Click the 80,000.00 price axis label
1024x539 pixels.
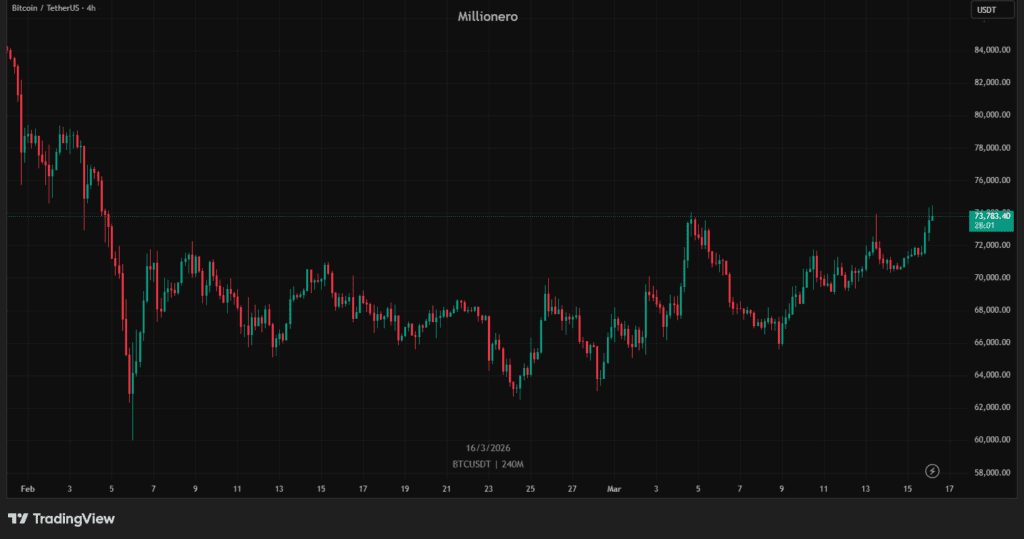(x=991, y=115)
